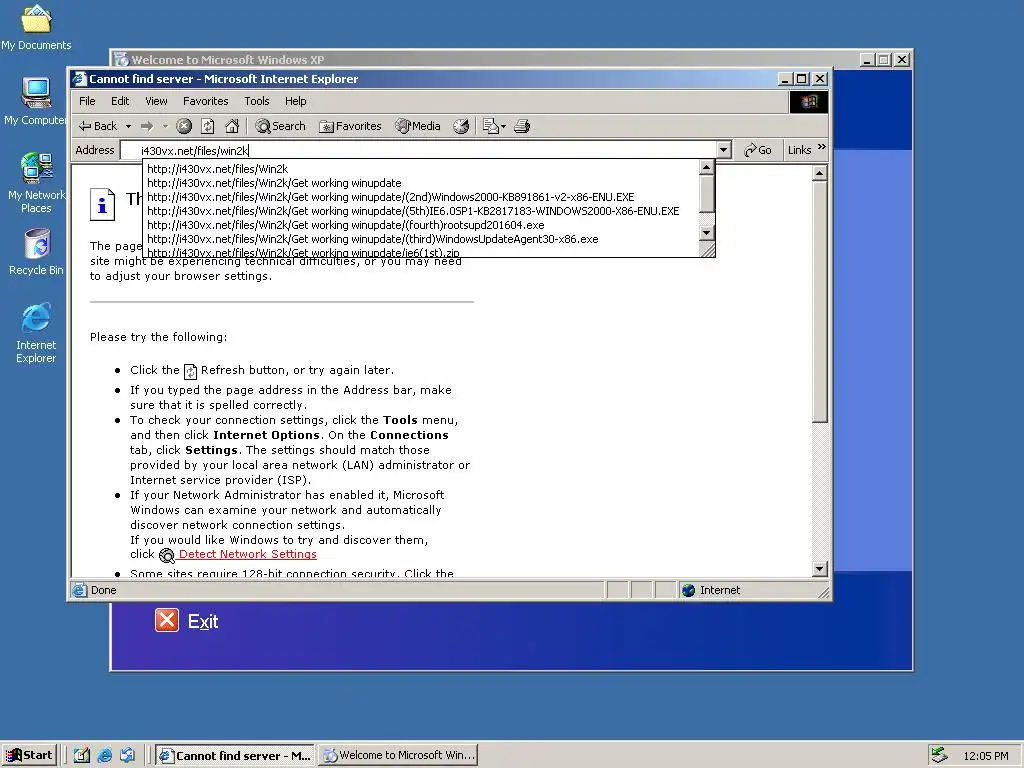Open the Media toolbar button
The height and width of the screenshot is (768, 1024).
coord(418,126)
